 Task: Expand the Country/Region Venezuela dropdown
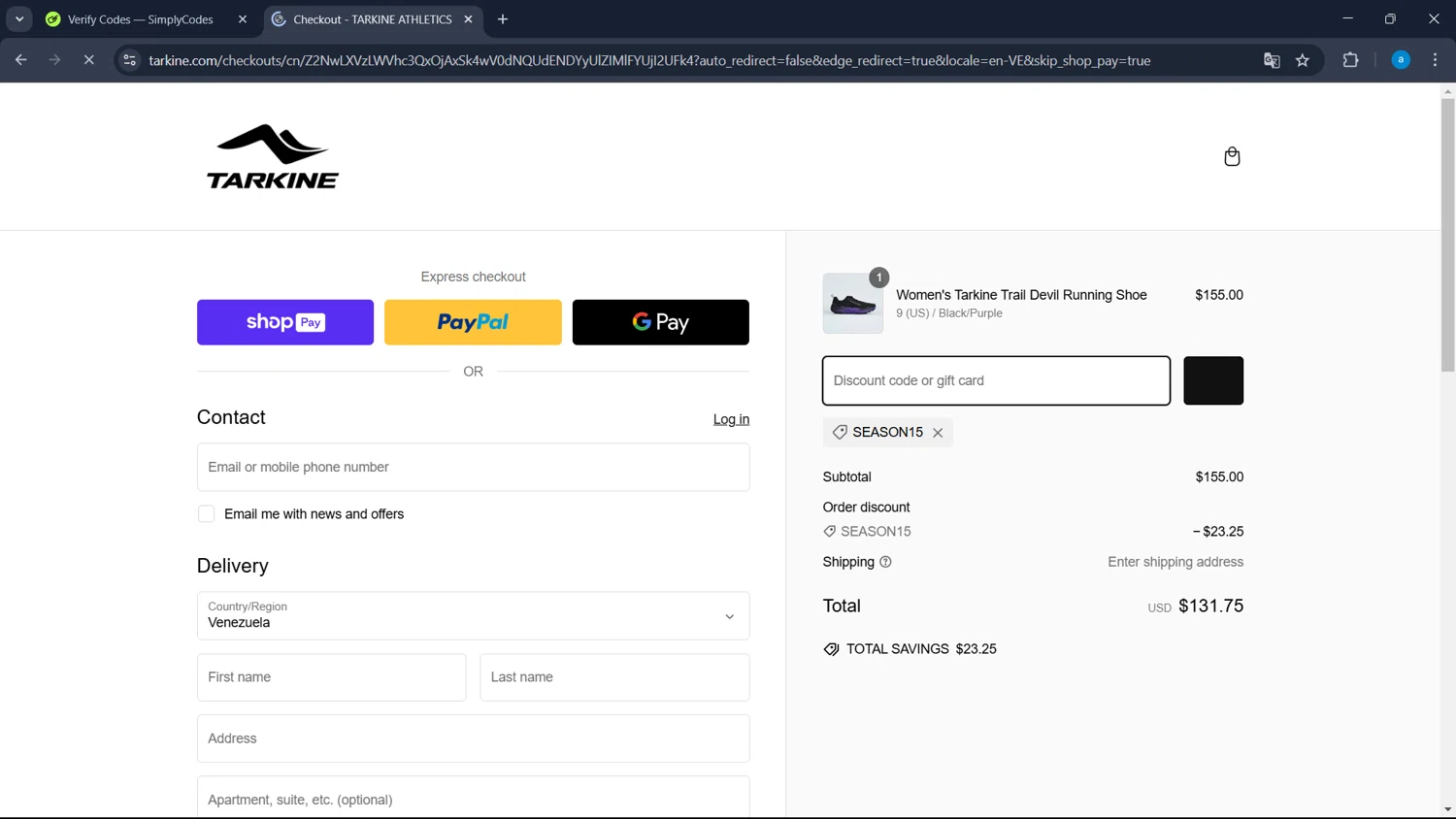[473, 616]
